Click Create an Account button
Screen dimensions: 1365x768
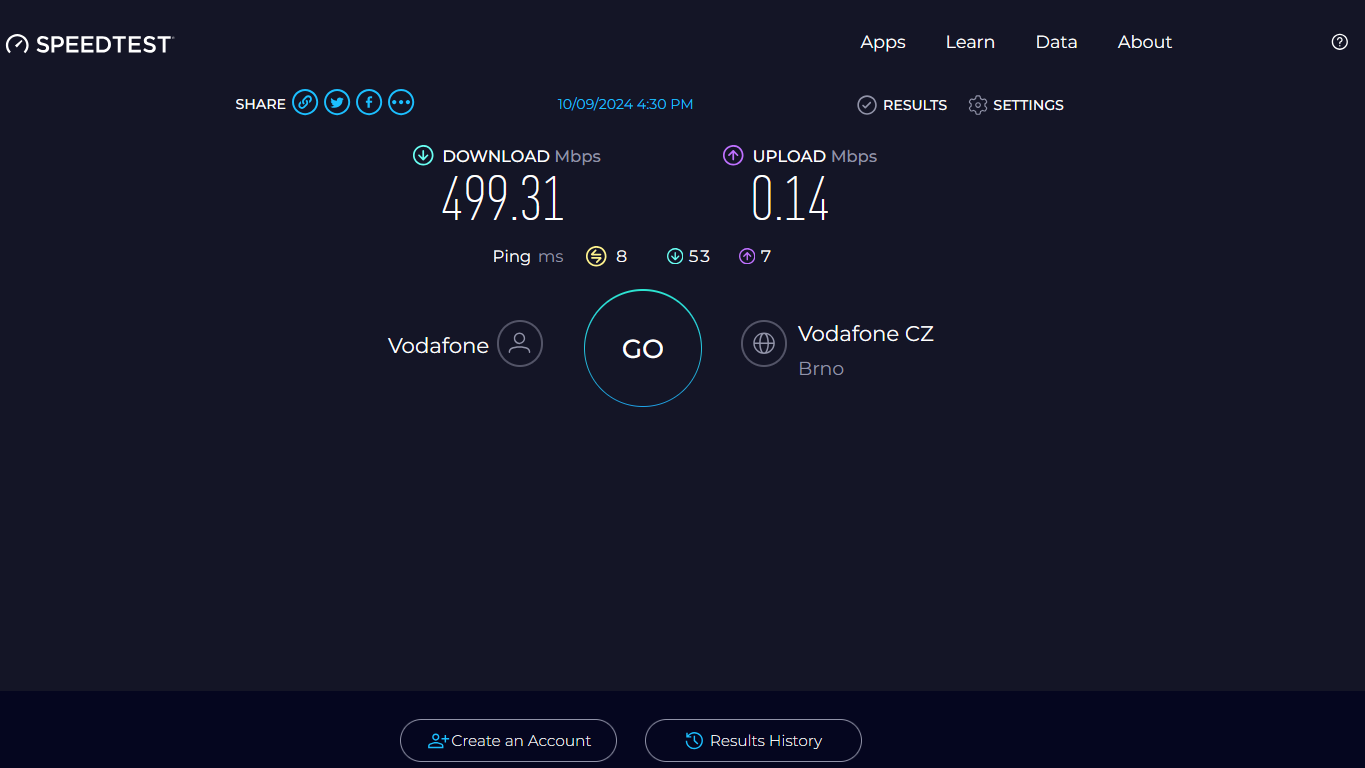[508, 741]
